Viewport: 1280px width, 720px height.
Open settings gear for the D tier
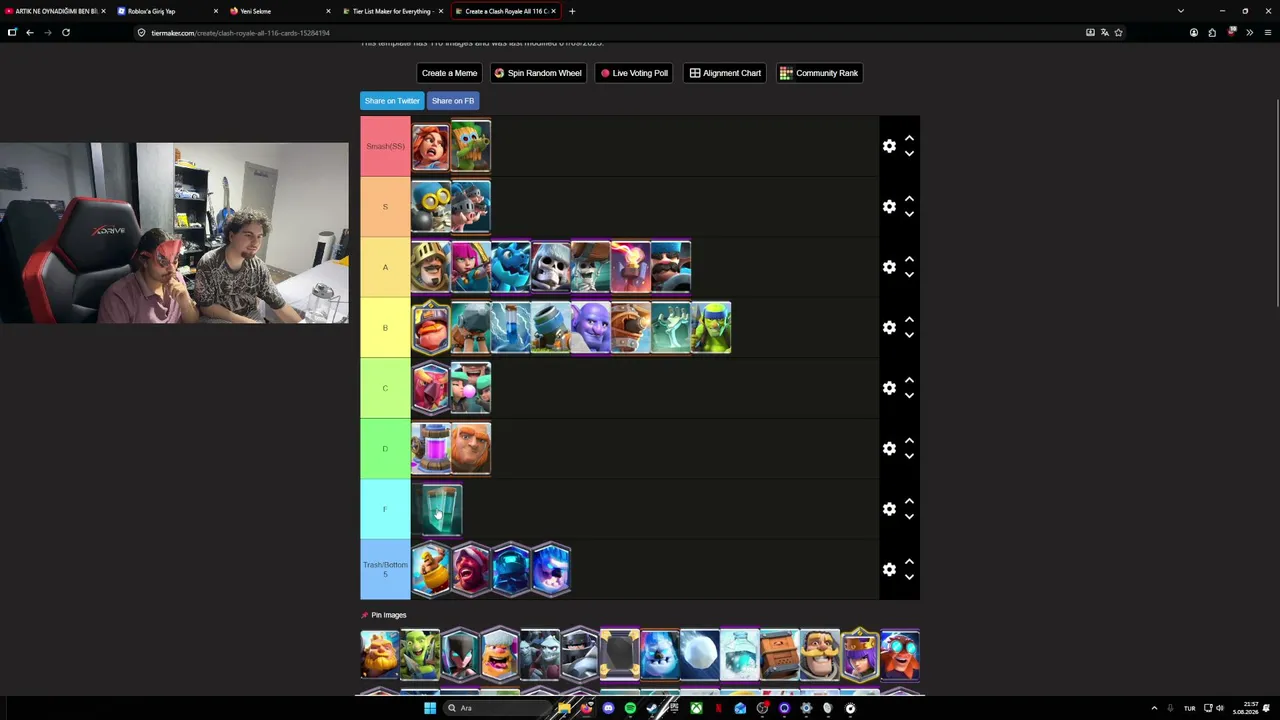889,449
